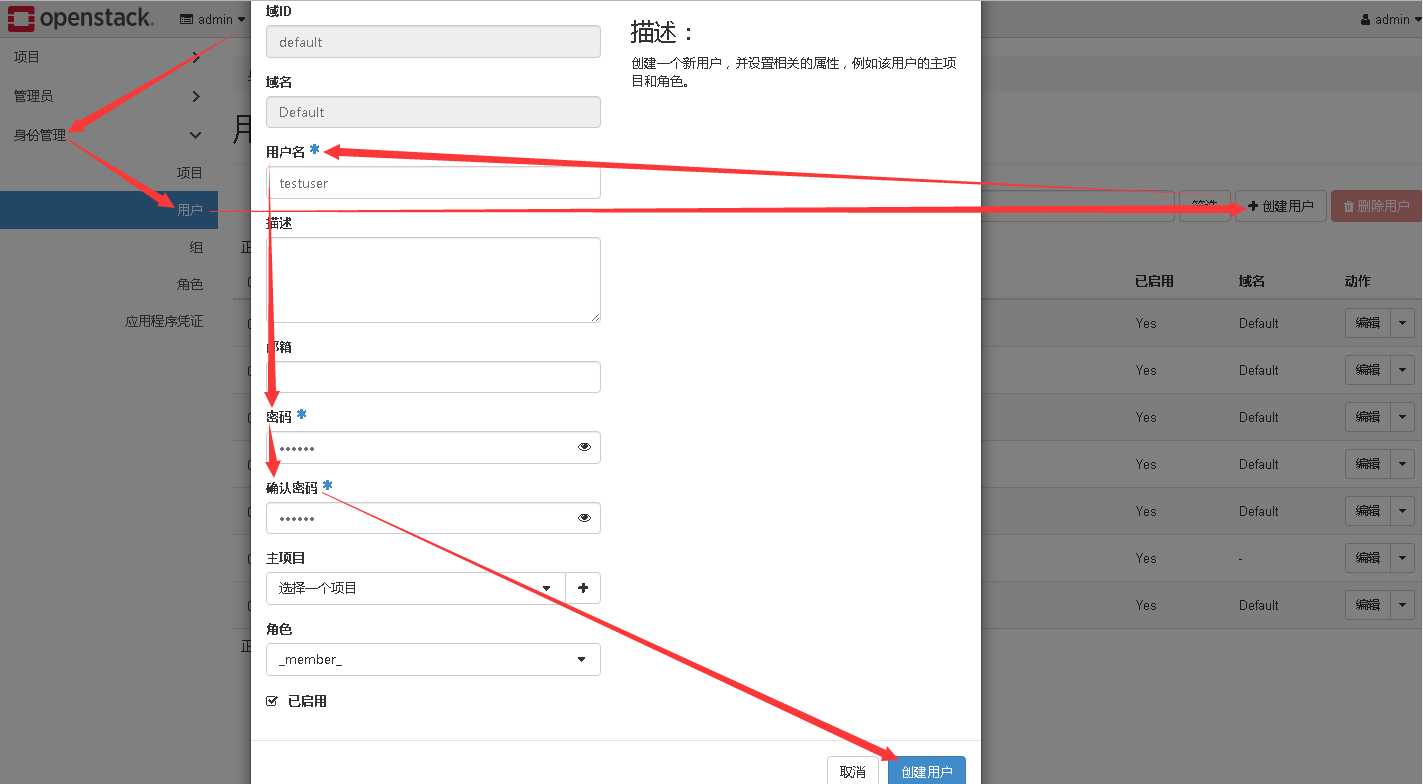Click the 编辑 button in the last user row
Viewport: 1423px width, 784px height.
tap(1368, 605)
